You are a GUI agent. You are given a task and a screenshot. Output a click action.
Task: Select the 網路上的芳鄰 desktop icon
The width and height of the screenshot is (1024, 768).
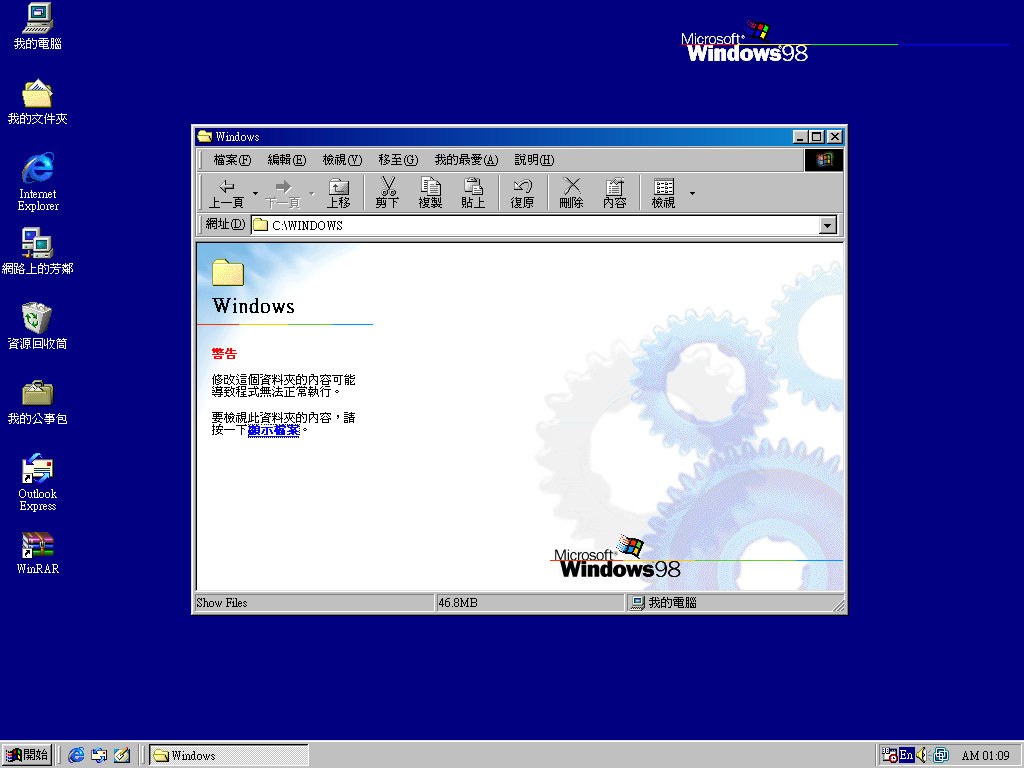(x=37, y=251)
